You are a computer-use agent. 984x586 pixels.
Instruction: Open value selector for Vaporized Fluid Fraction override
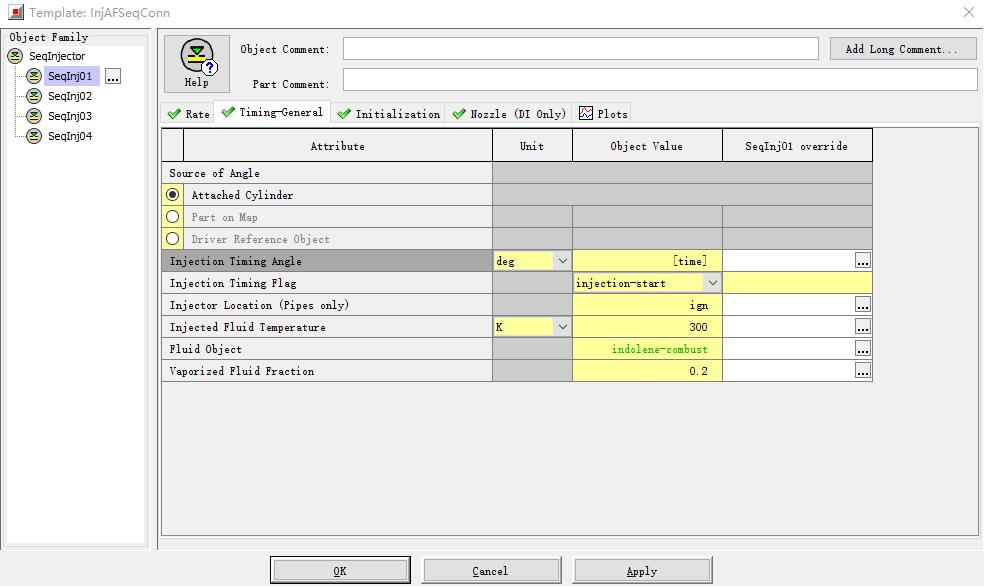(863, 371)
